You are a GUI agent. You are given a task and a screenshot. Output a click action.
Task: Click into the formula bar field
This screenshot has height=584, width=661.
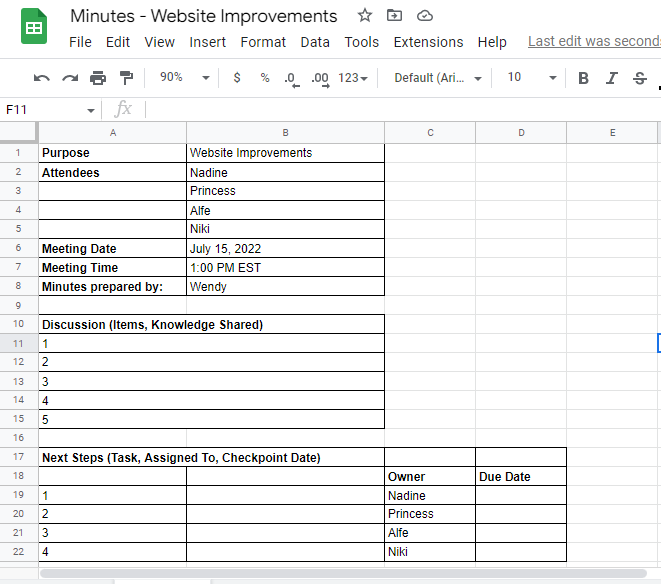403,110
